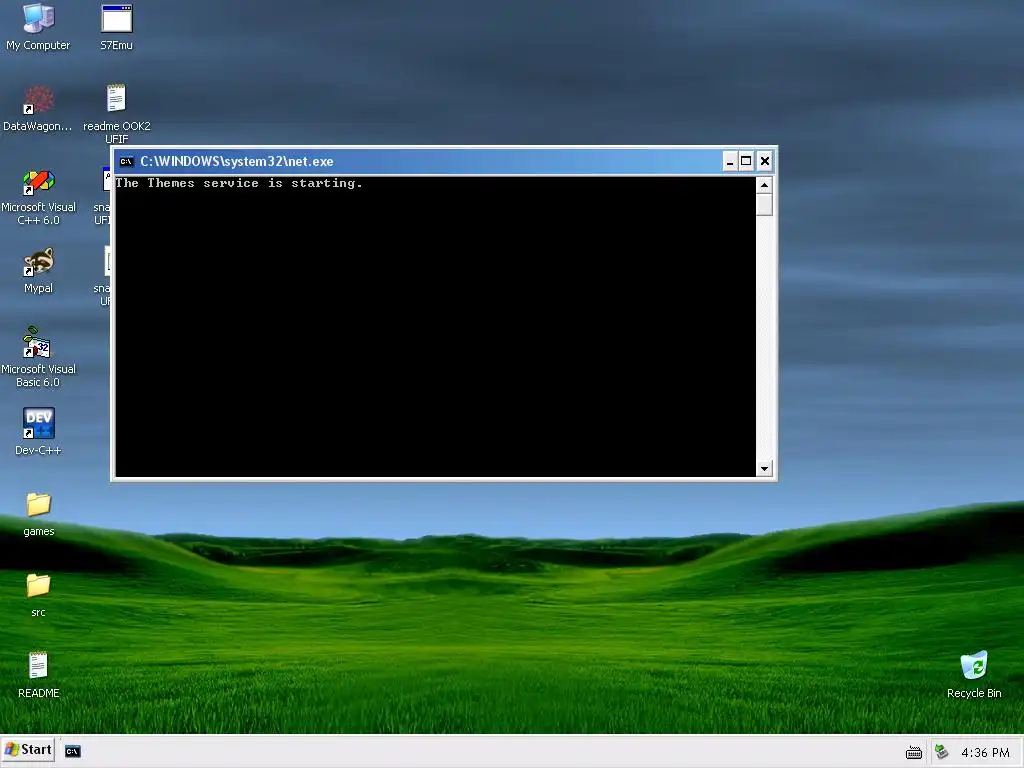Select the Dev-C++ shortcut icon

click(x=38, y=431)
